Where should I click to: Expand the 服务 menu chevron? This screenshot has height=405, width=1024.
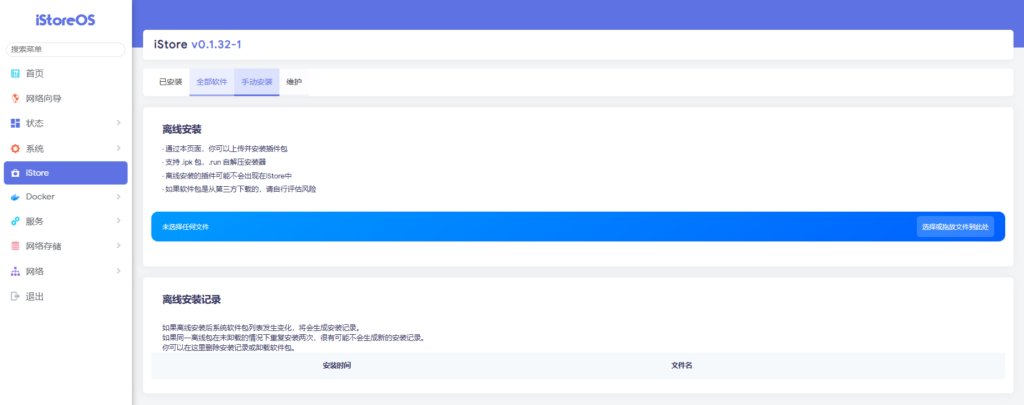pyautogui.click(x=118, y=221)
